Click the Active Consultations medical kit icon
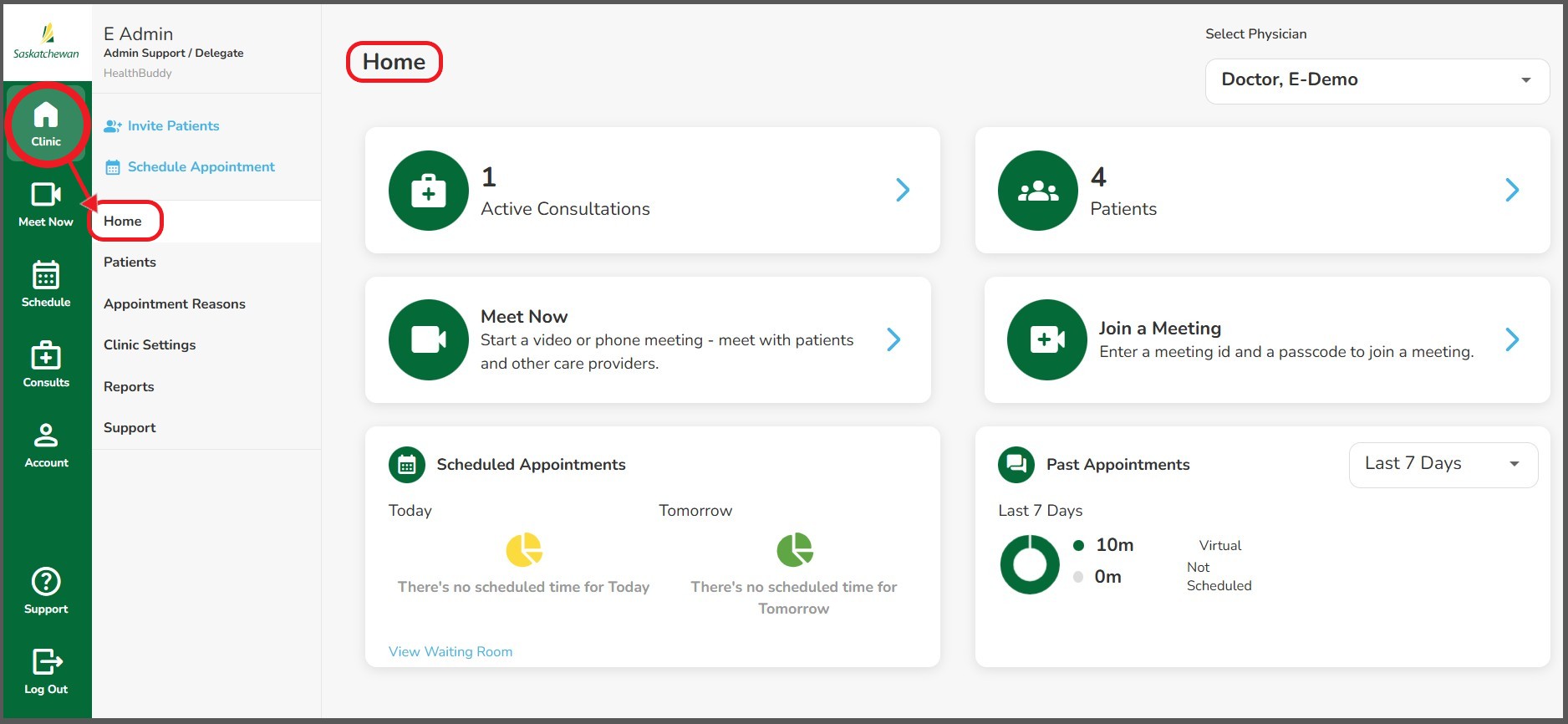Screen dimensions: 1568x724 pos(428,191)
